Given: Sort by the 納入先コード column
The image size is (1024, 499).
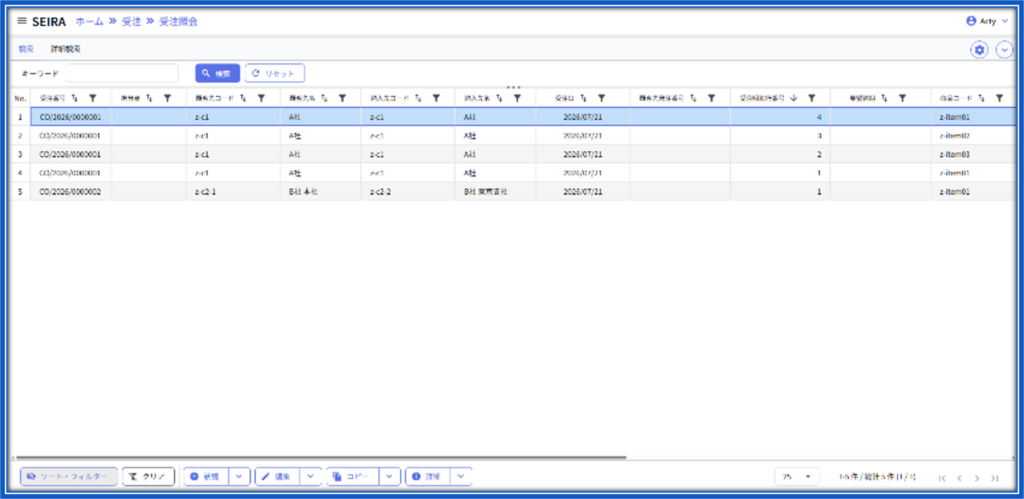Looking at the screenshot, I should [418, 98].
